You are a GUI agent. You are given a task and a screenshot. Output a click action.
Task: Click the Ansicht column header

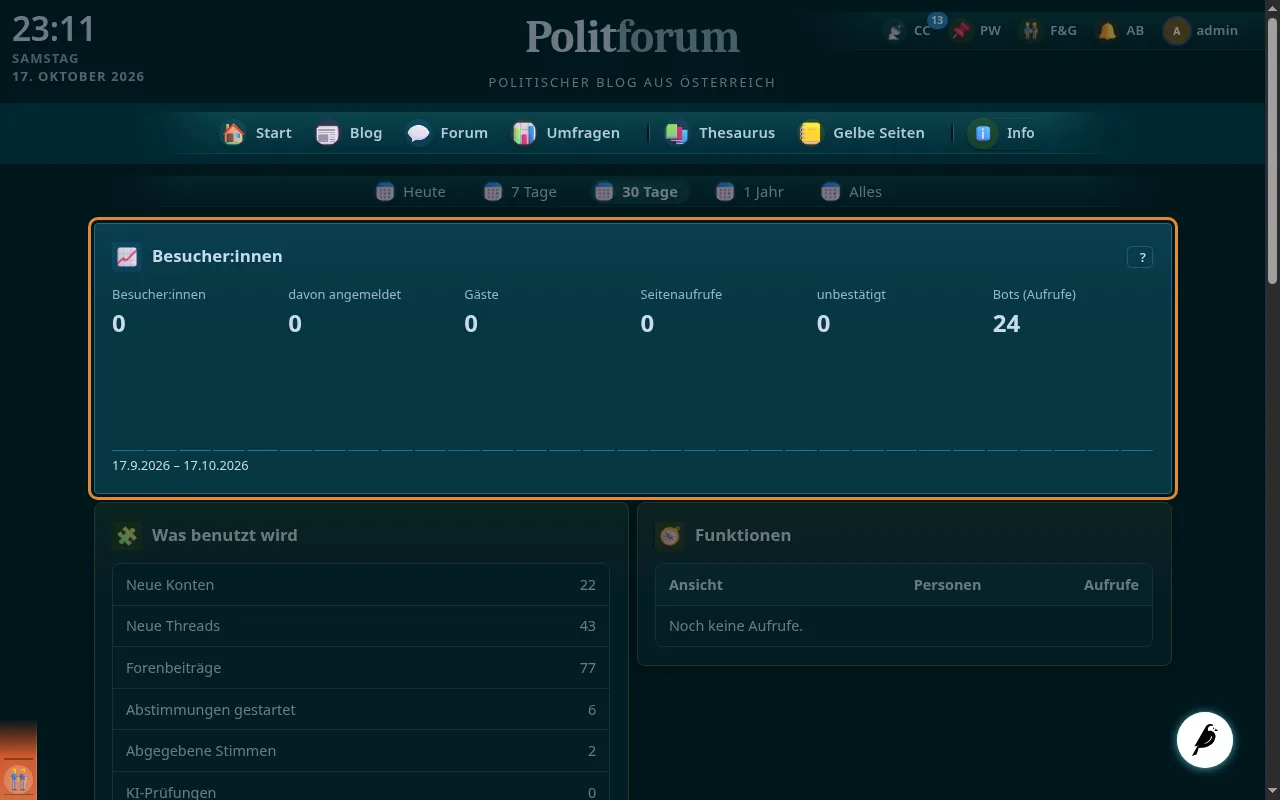pyautogui.click(x=696, y=585)
